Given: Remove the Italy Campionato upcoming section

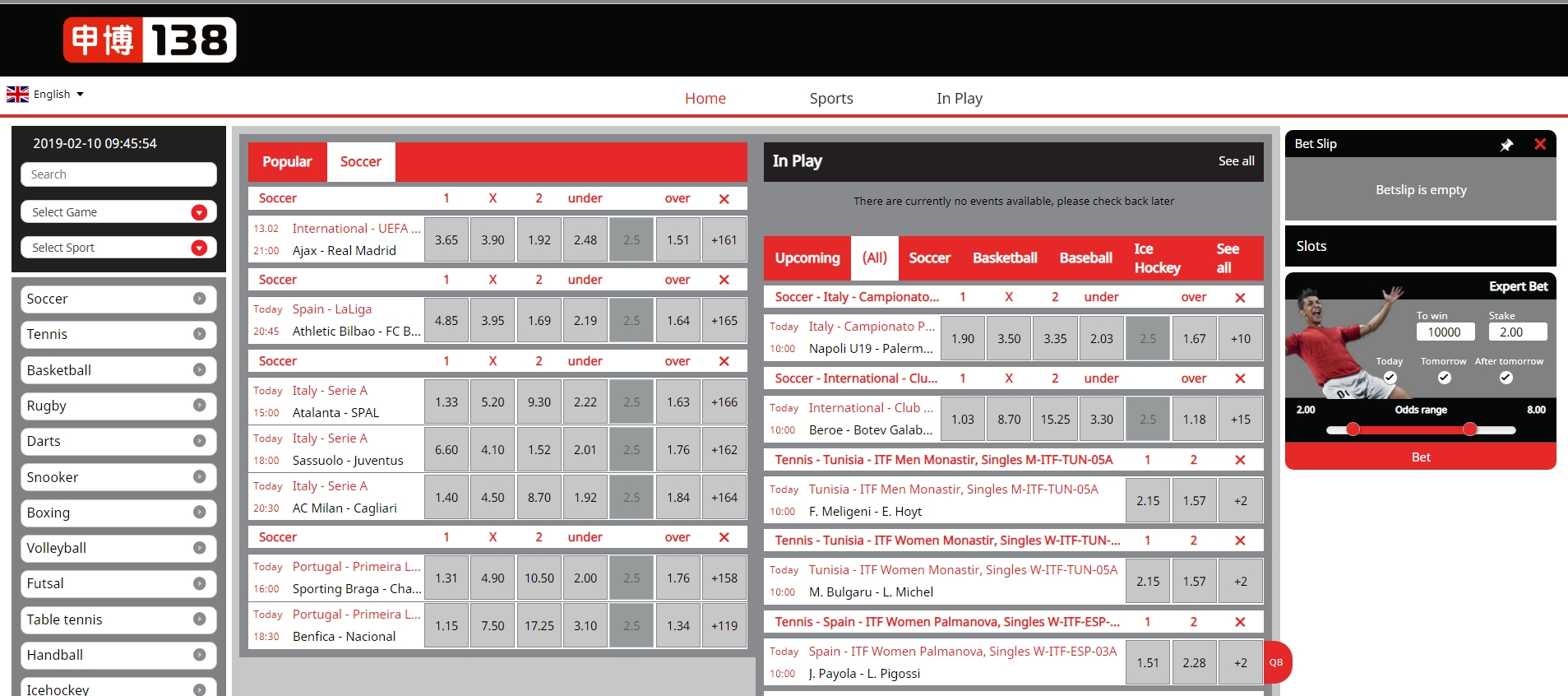Looking at the screenshot, I should click(1240, 297).
